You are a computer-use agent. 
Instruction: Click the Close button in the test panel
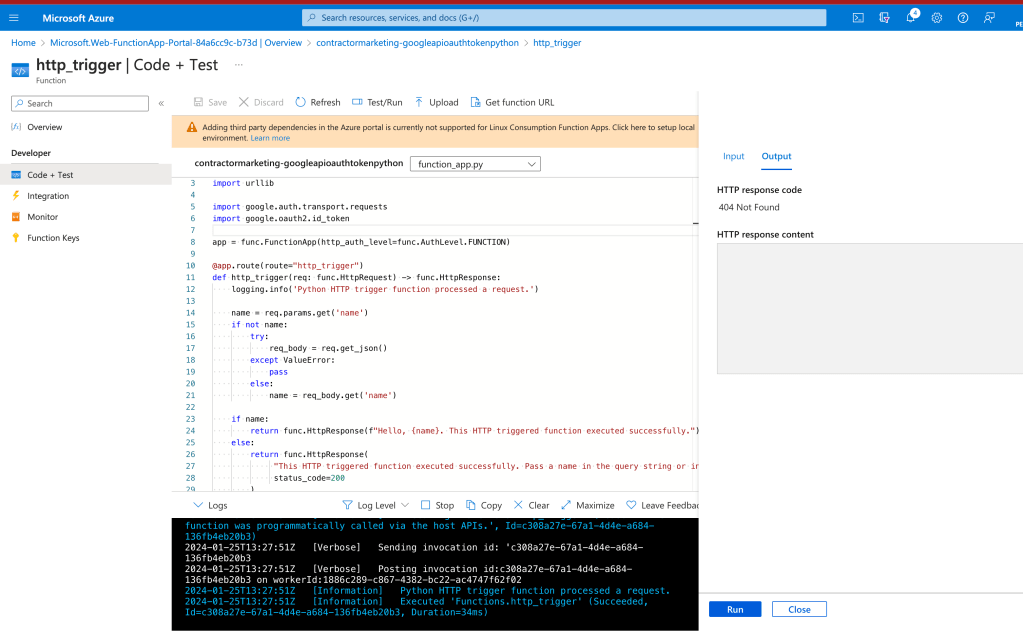pyautogui.click(x=799, y=610)
